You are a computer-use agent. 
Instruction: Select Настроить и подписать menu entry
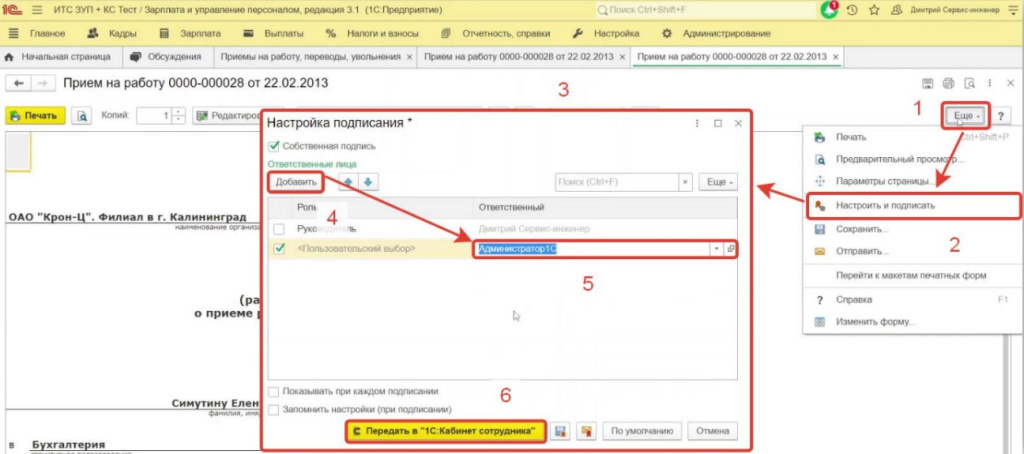pyautogui.click(x=913, y=205)
